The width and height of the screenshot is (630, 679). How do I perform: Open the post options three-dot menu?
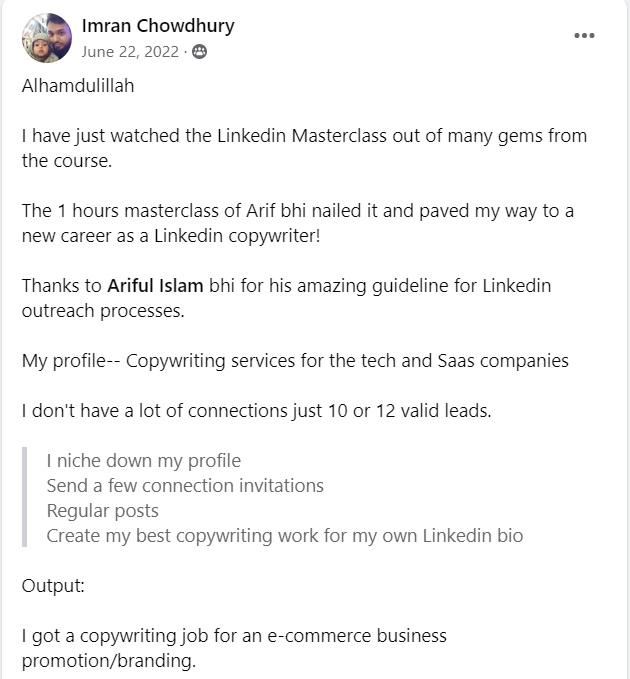click(584, 36)
